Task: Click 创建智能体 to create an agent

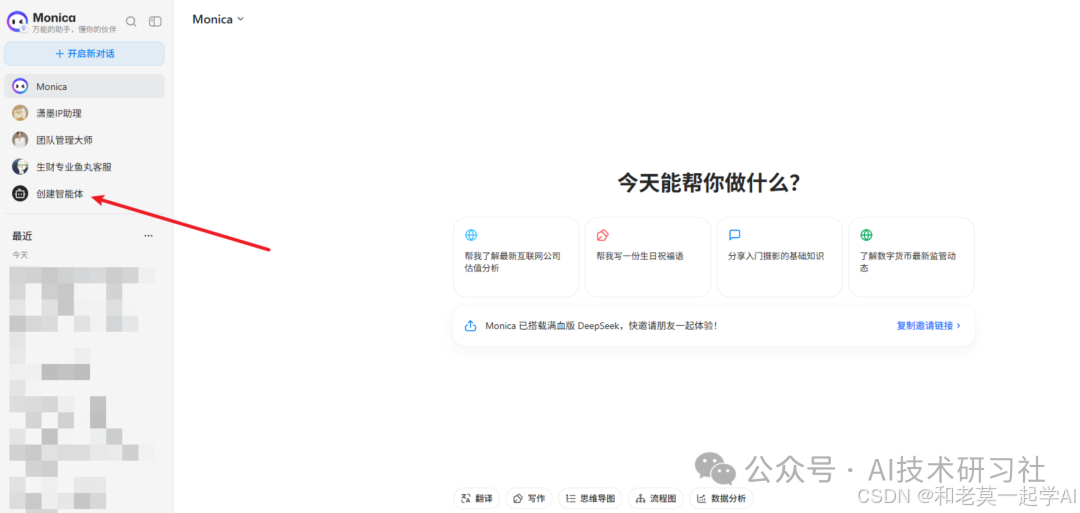Action: tap(84, 194)
